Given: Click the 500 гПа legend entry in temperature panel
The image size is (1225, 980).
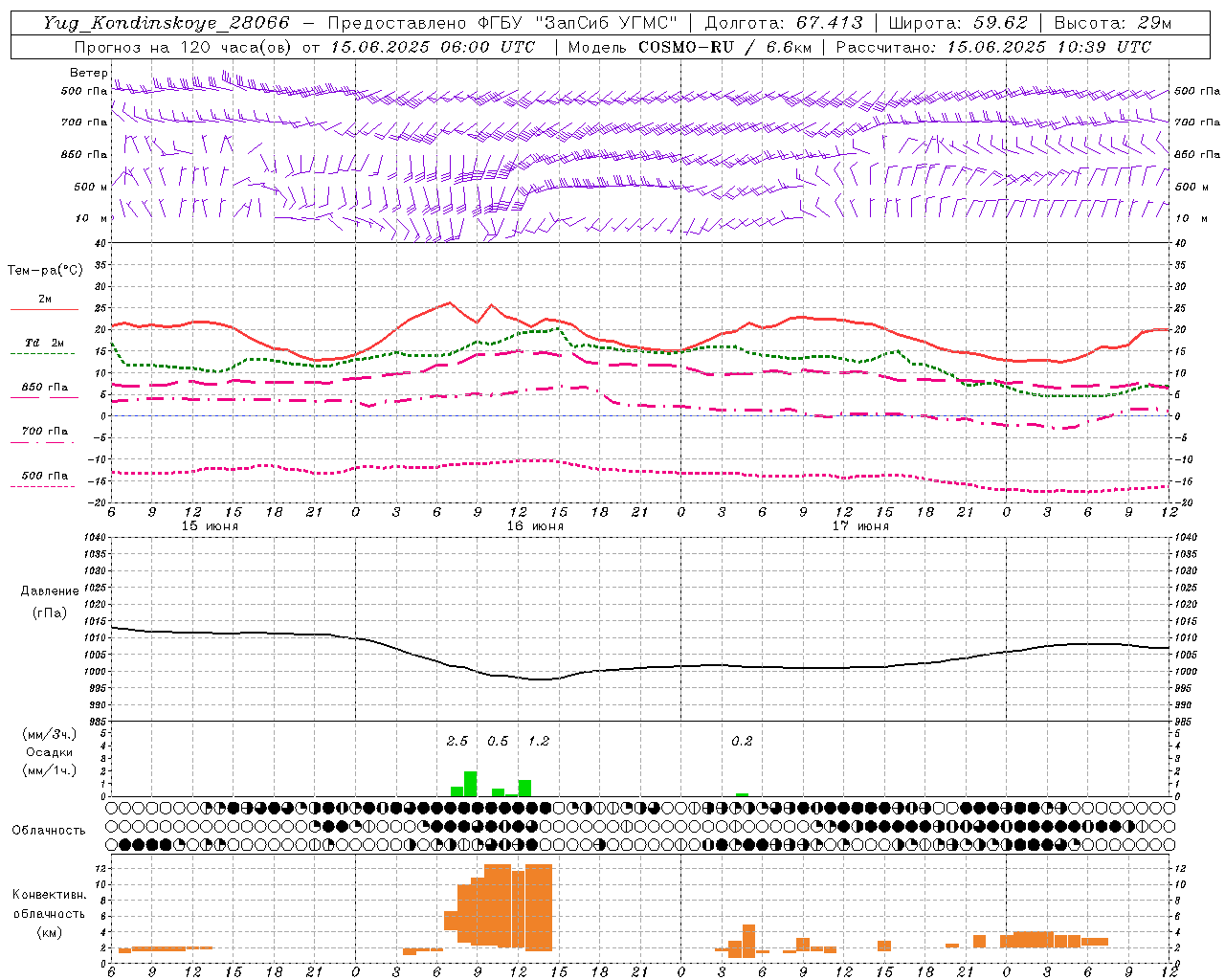Looking at the screenshot, I should coord(45,476).
